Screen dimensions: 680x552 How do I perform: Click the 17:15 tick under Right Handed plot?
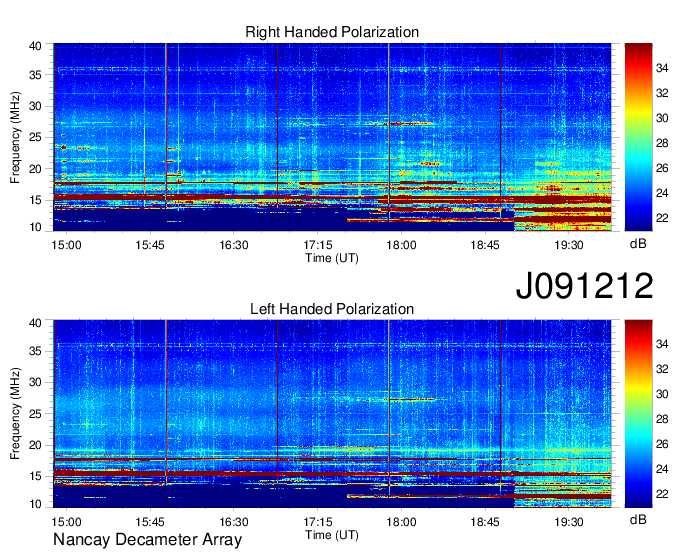317,245
